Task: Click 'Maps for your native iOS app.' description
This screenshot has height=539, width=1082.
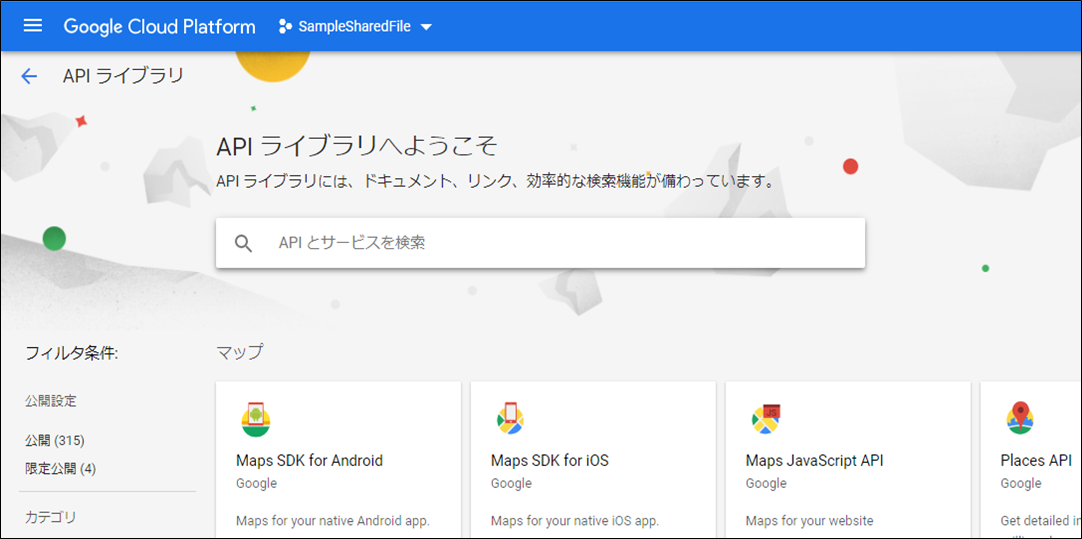Action: pyautogui.click(x=577, y=520)
